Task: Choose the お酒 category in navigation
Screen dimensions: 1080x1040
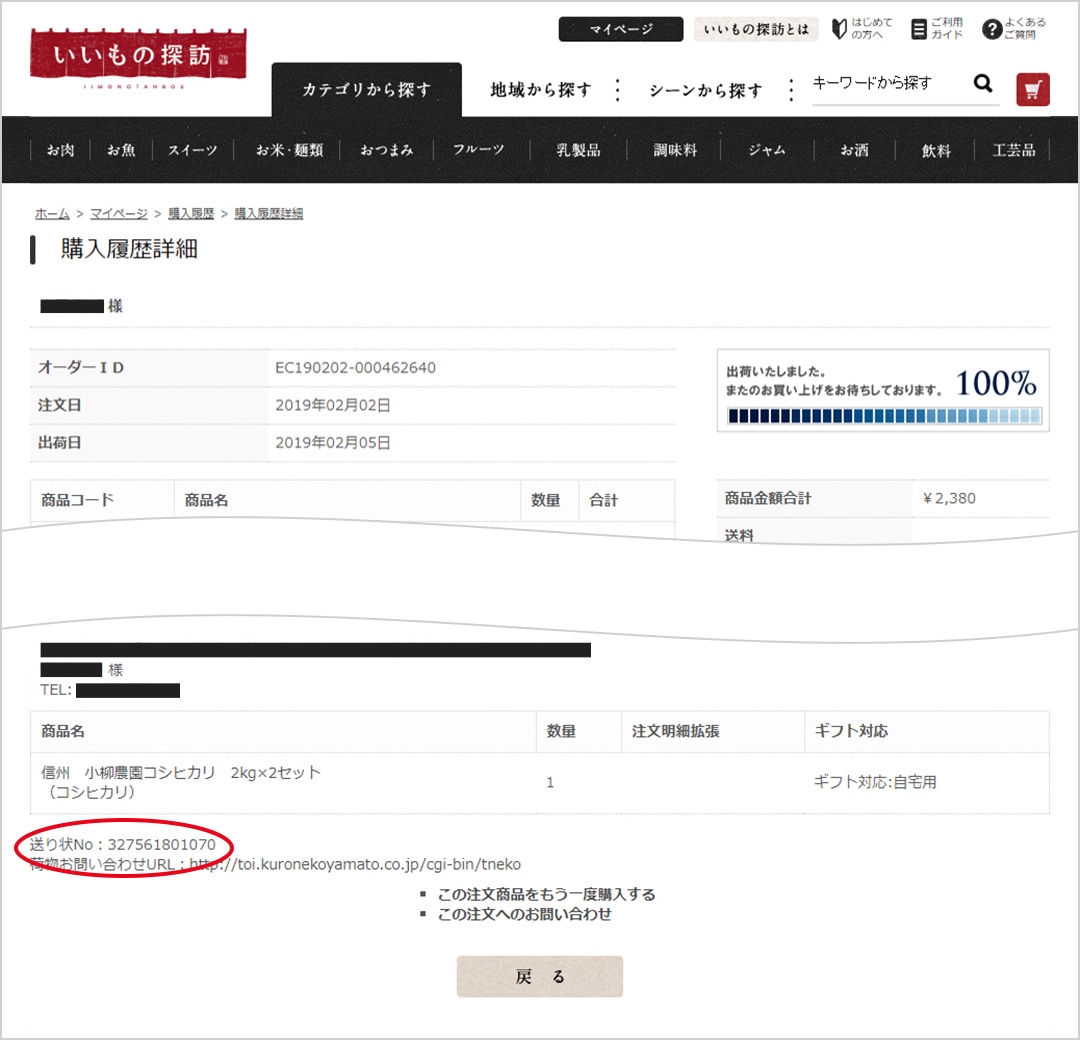Action: 854,150
